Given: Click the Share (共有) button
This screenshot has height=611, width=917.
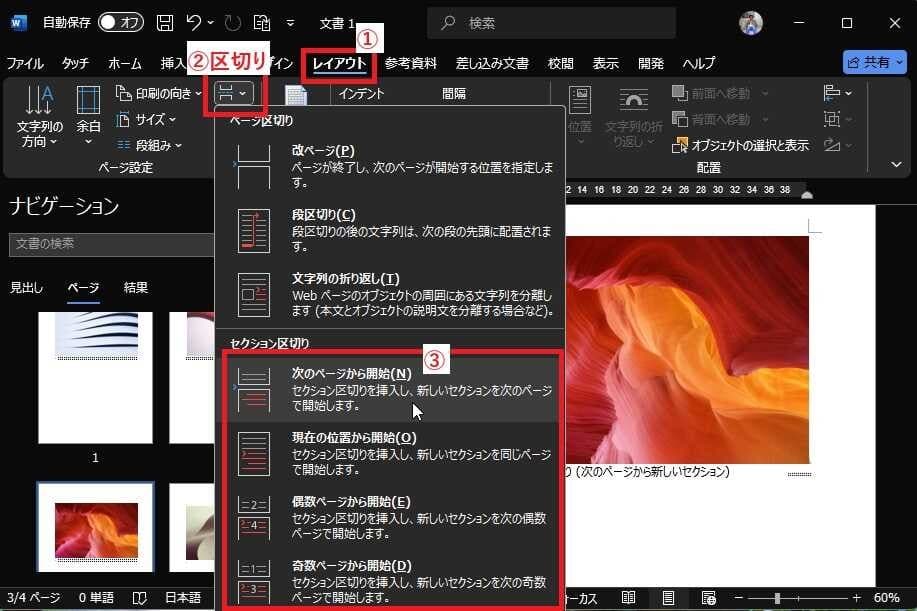Looking at the screenshot, I should coord(875,62).
